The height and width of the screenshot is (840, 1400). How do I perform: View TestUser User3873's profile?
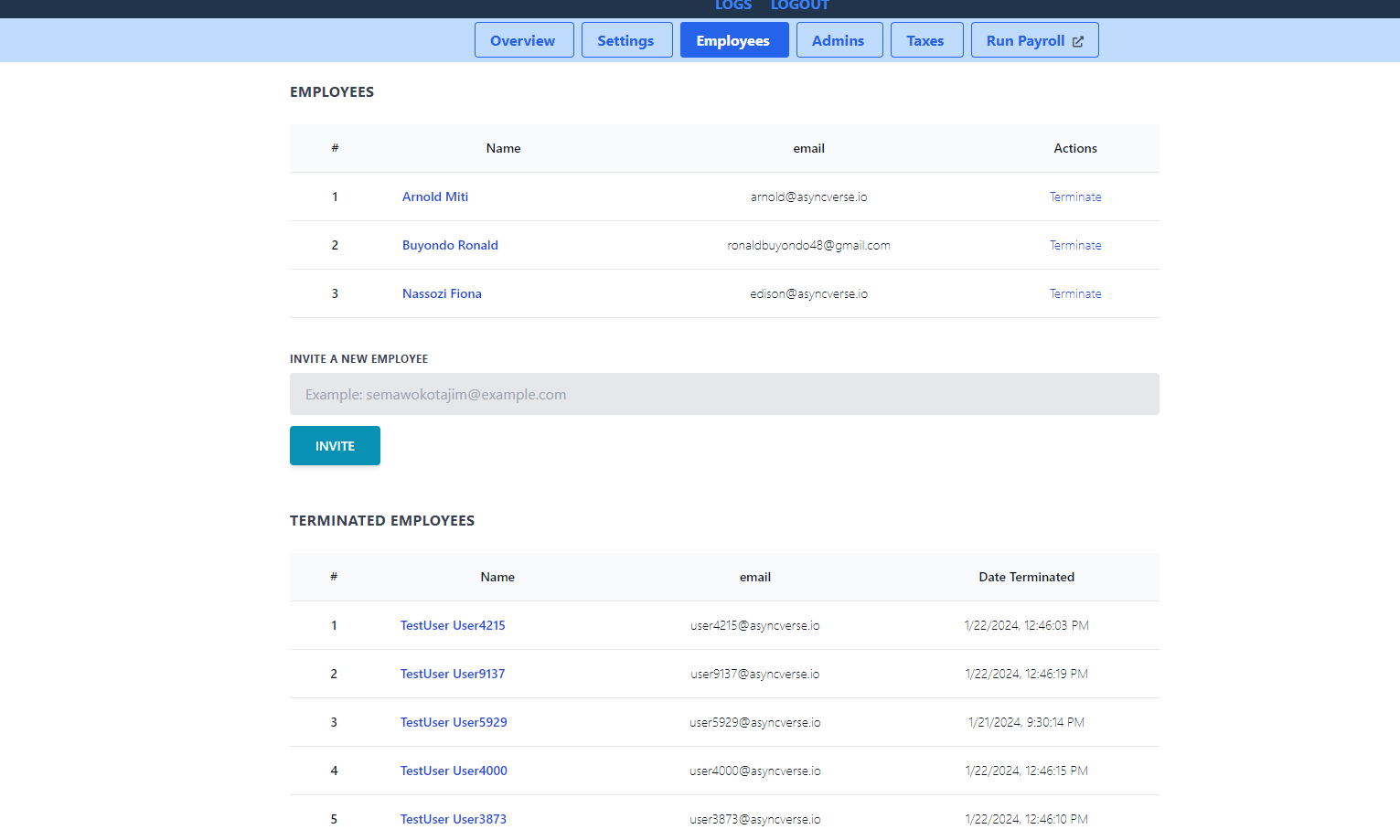pyautogui.click(x=454, y=819)
